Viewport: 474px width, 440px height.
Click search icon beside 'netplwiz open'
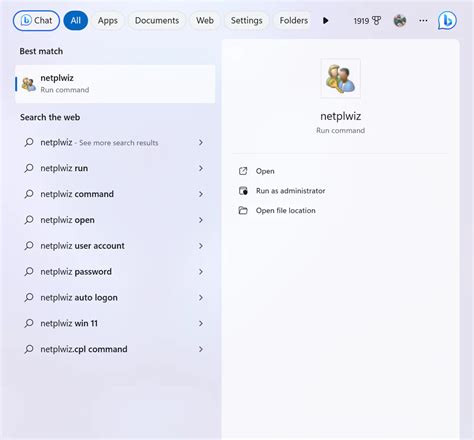[29, 220]
